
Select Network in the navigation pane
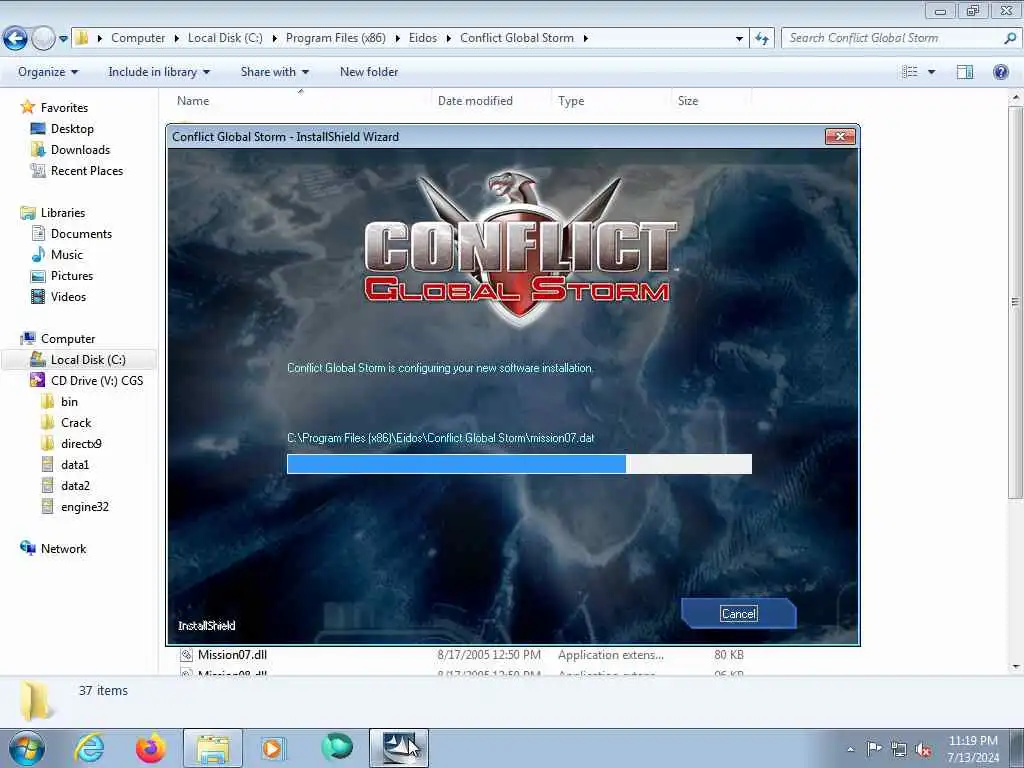coord(63,549)
